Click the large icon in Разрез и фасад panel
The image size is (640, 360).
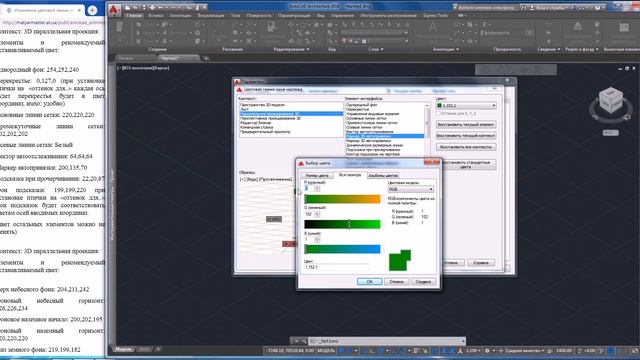click(578, 28)
